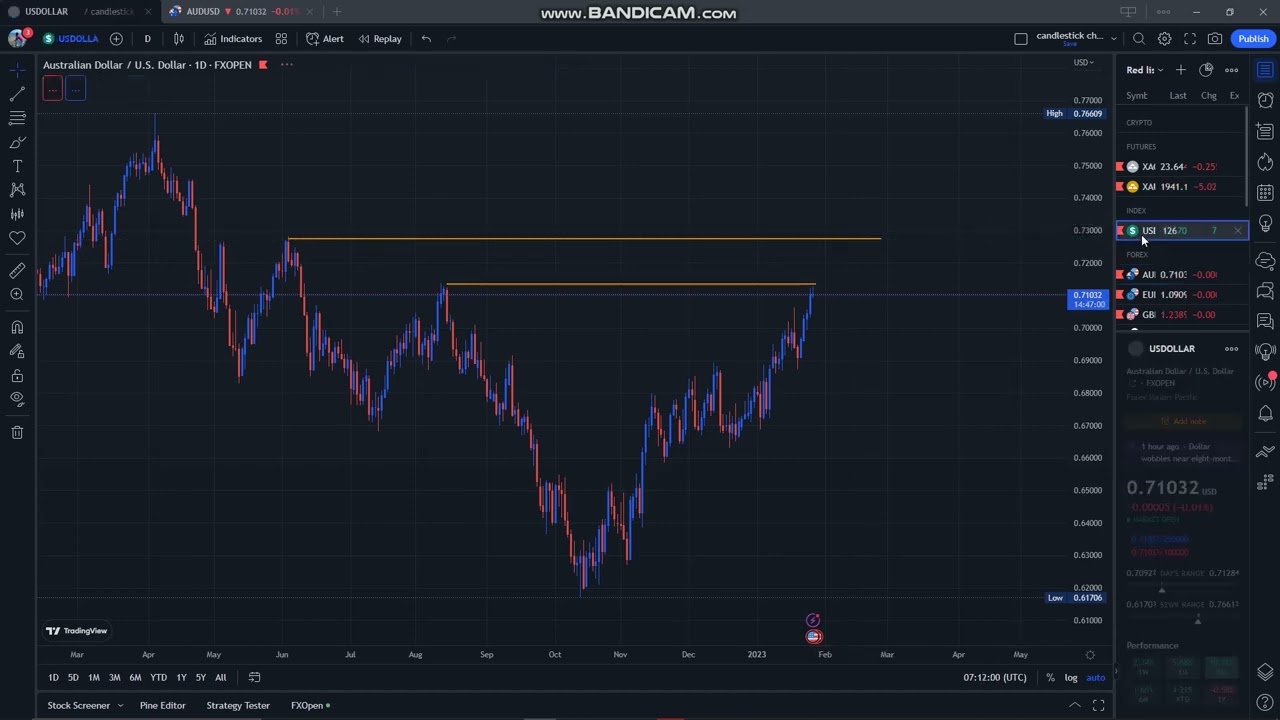Toggle lock all drawing tools

[x=17, y=376]
